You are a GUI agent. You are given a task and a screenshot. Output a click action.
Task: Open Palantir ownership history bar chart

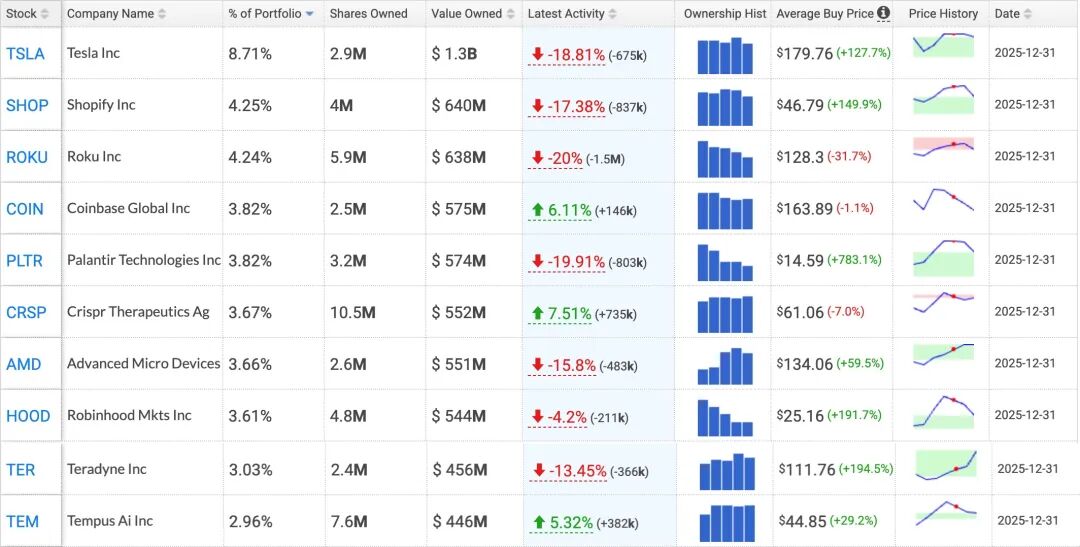pyautogui.click(x=725, y=262)
